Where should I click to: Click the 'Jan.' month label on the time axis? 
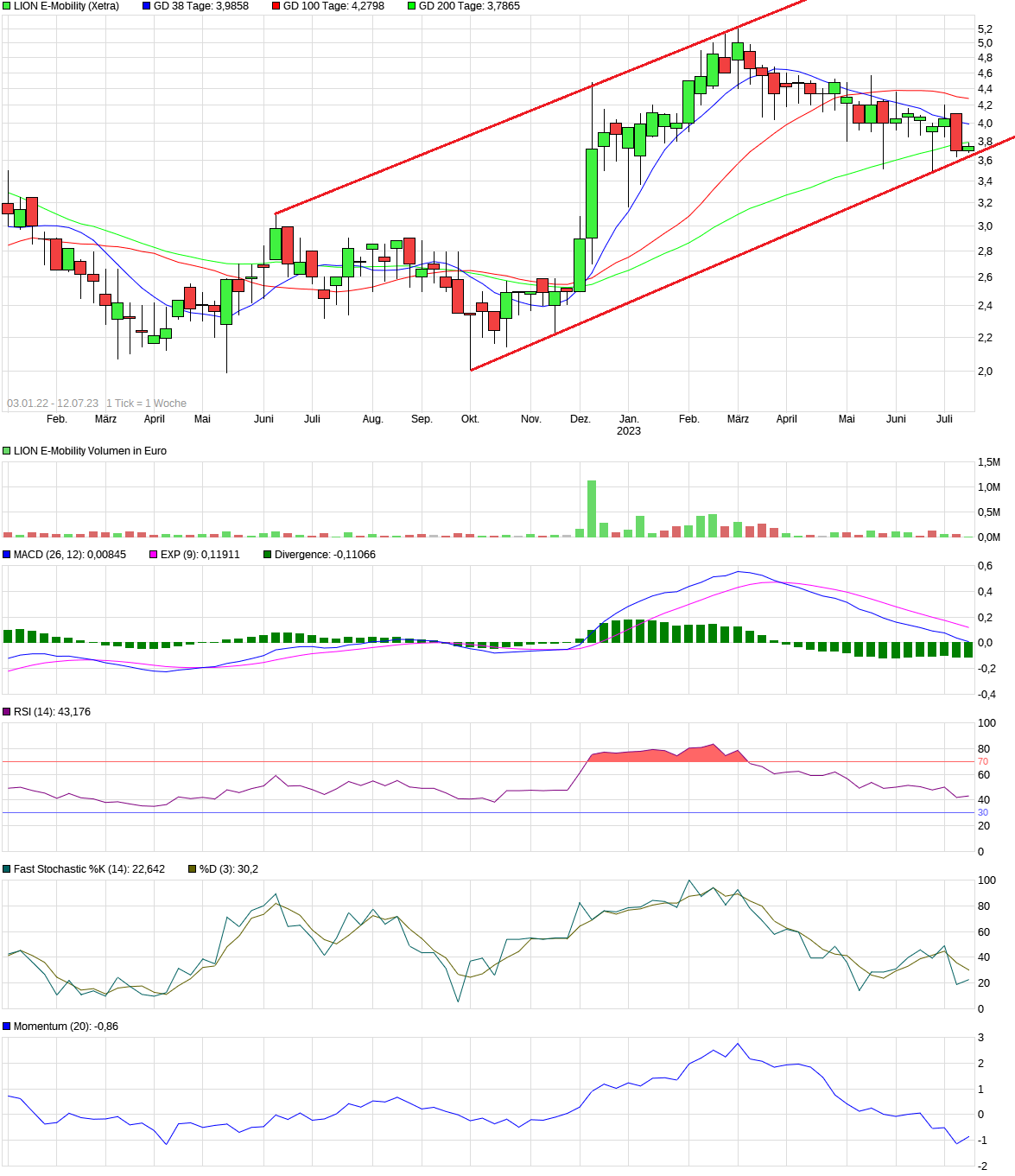pyautogui.click(x=629, y=419)
